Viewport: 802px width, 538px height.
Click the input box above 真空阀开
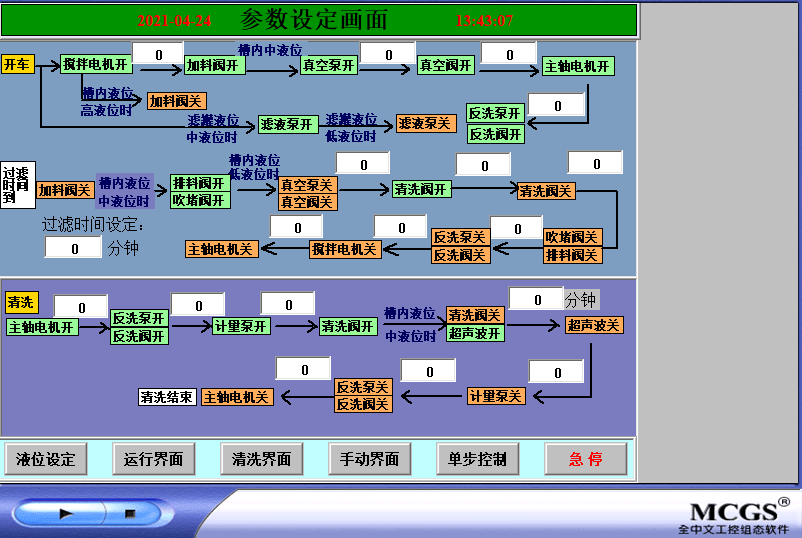[x=387, y=54]
